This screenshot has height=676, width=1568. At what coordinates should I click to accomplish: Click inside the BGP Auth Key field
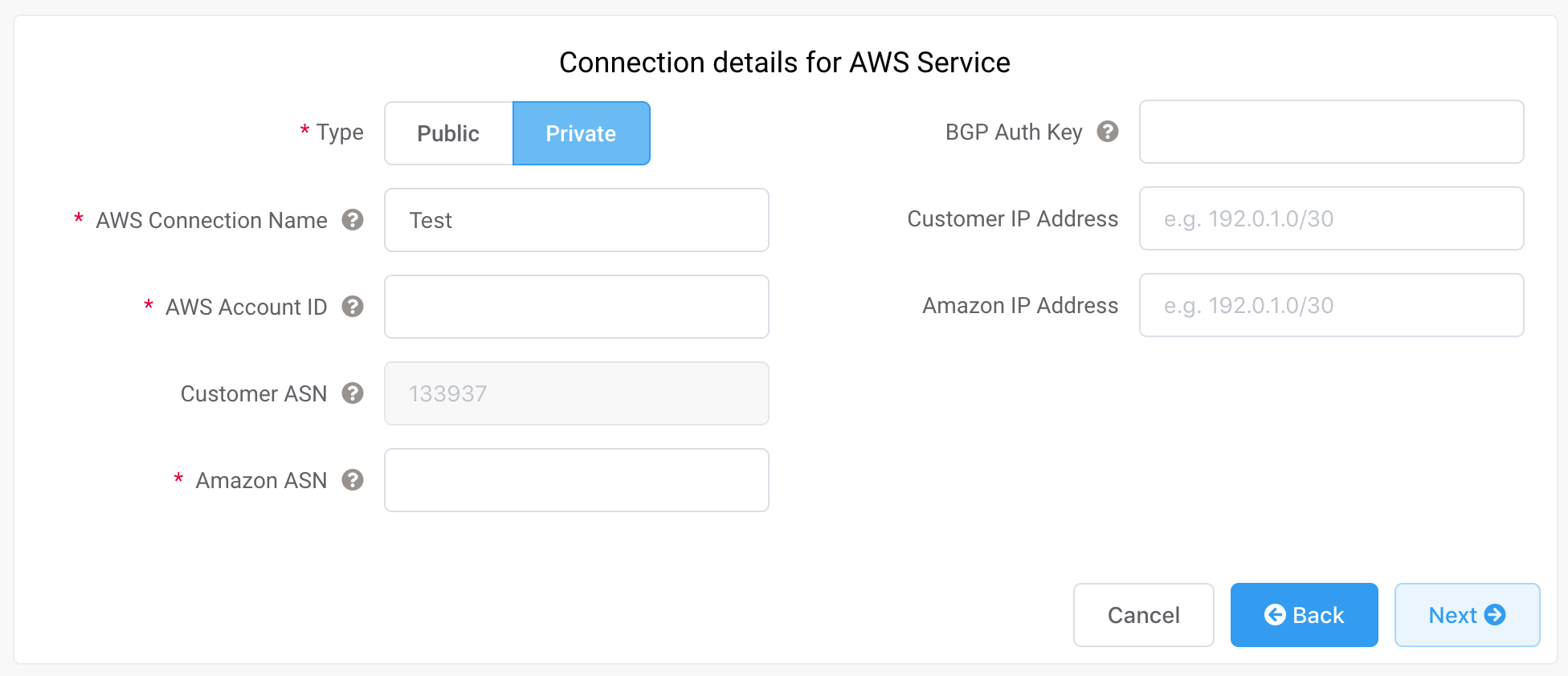click(1331, 132)
